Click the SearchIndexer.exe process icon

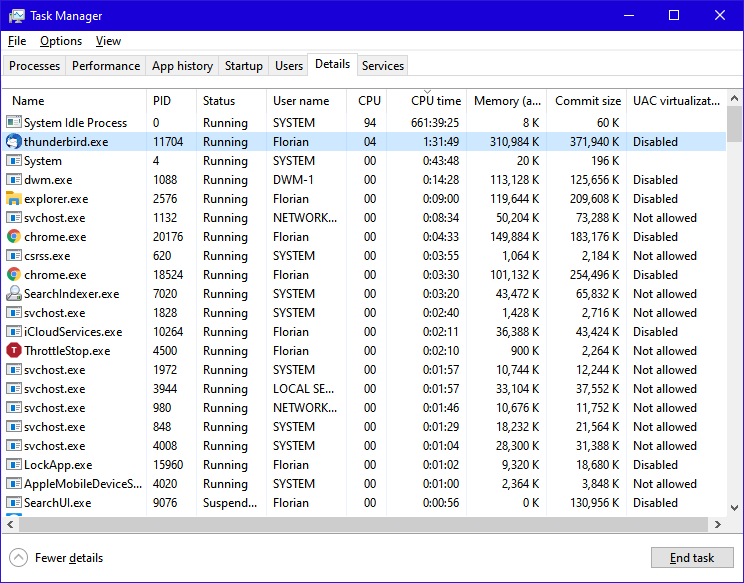pos(14,294)
